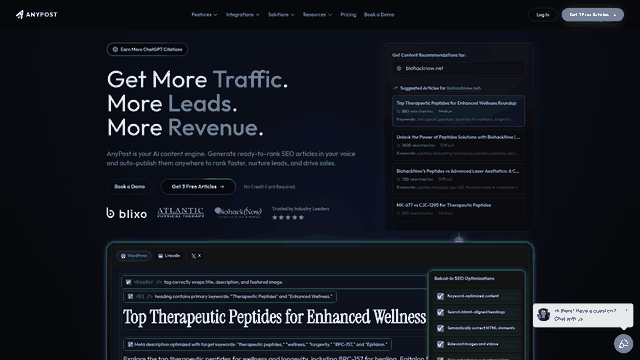The height and width of the screenshot is (360, 640).
Task: Switch to the X tab
Action: (196, 256)
